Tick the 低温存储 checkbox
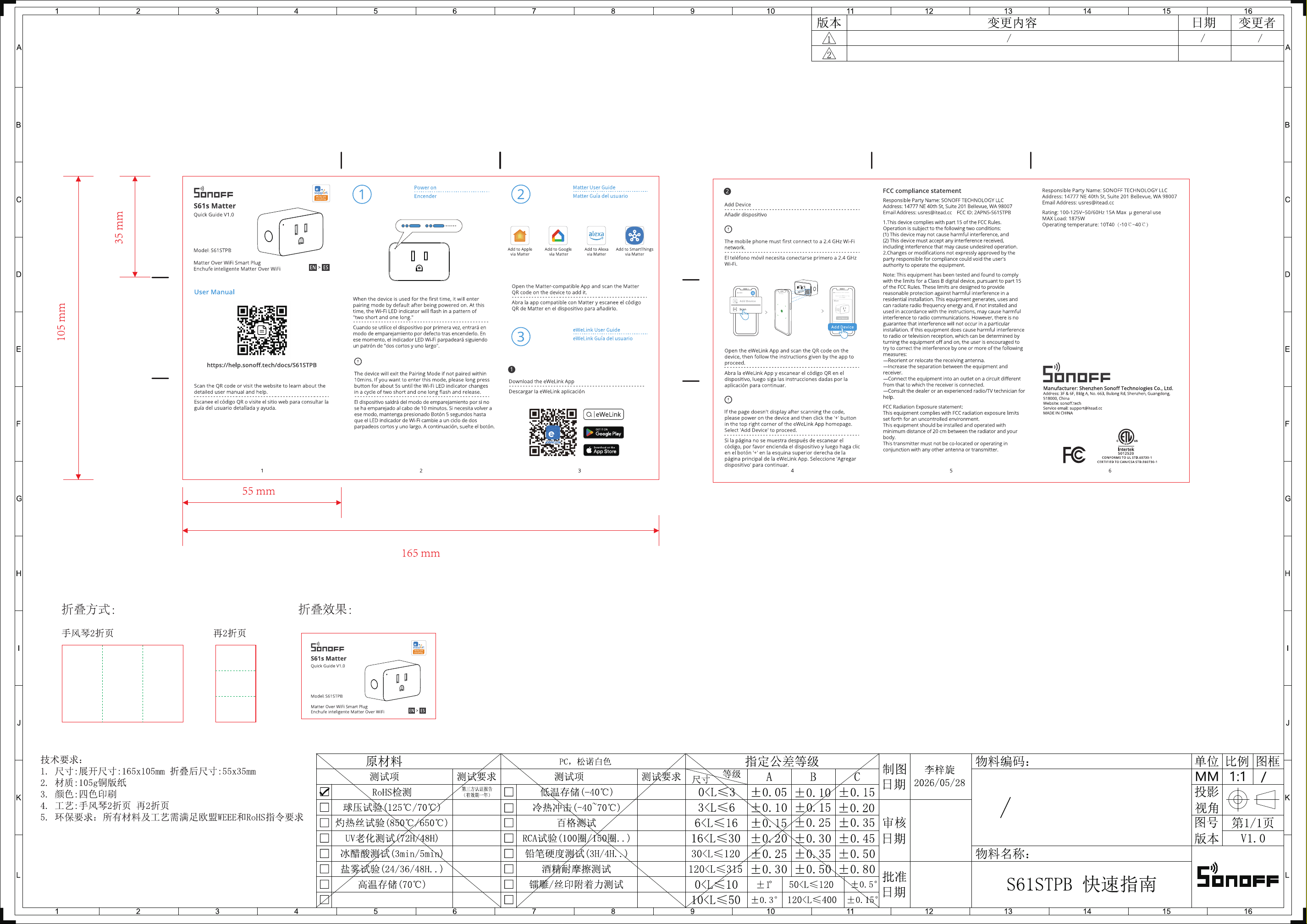Screen dimensions: 1307x924 [x=509, y=792]
